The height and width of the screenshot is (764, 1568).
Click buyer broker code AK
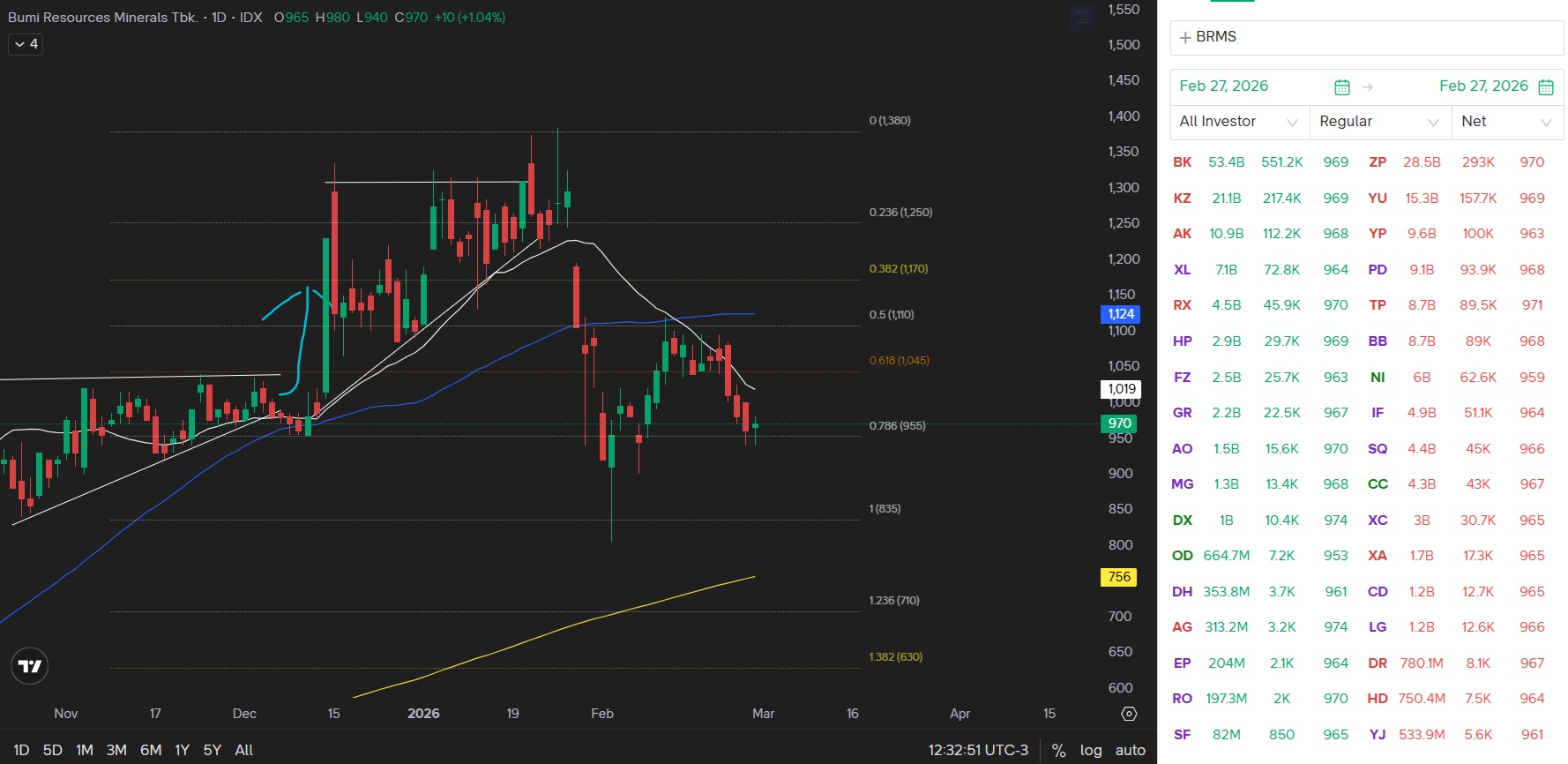(1183, 234)
